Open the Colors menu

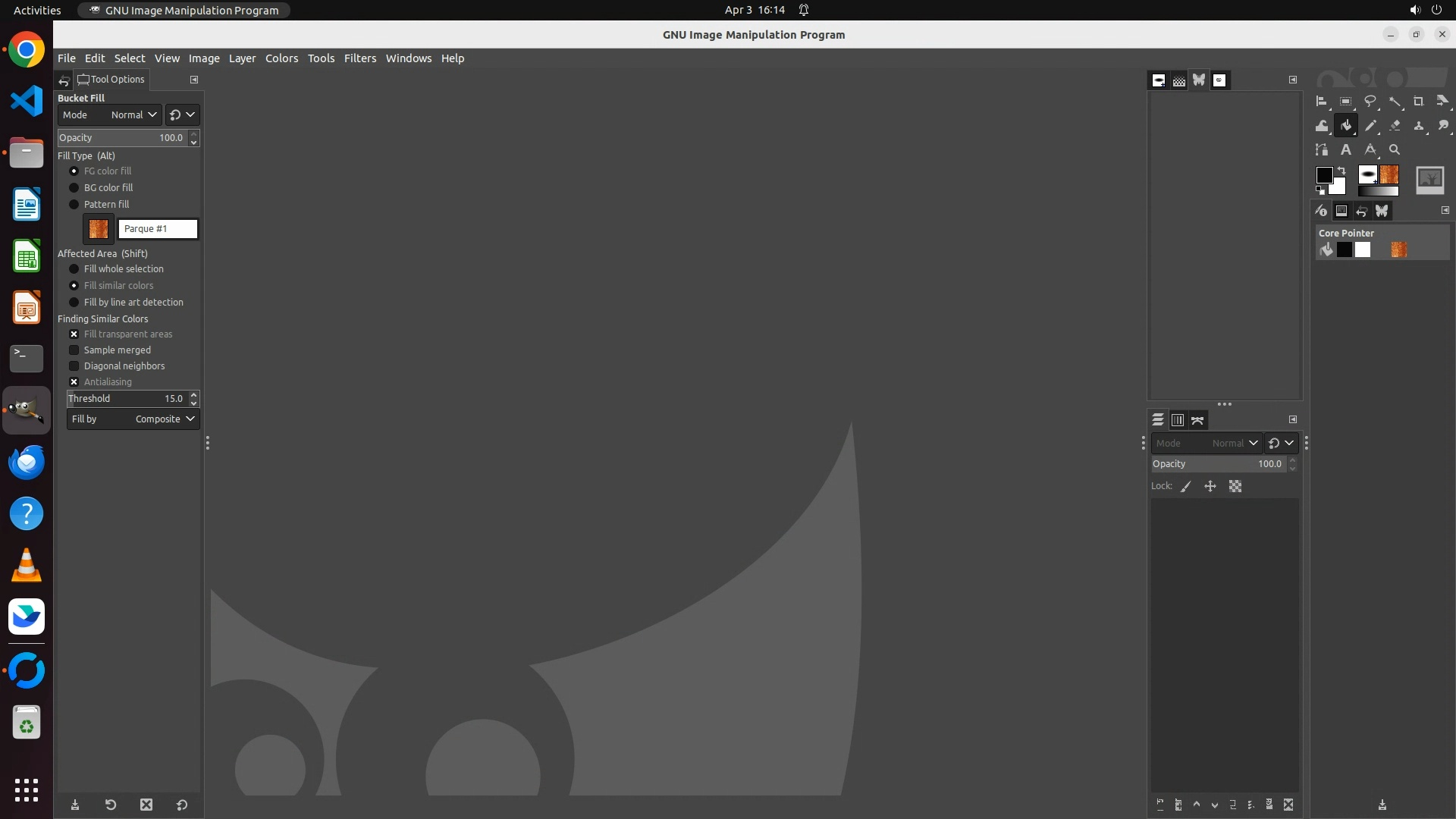tap(281, 58)
